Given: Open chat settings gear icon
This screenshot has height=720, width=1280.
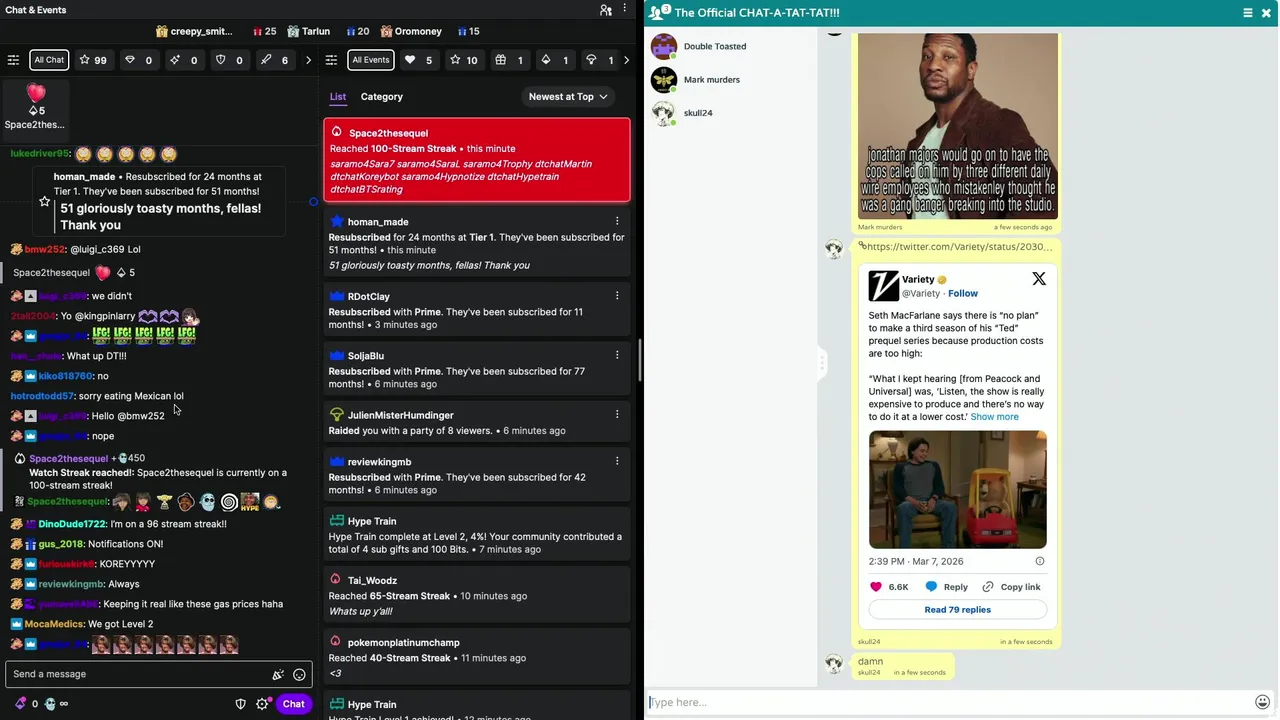Looking at the screenshot, I should [x=262, y=704].
